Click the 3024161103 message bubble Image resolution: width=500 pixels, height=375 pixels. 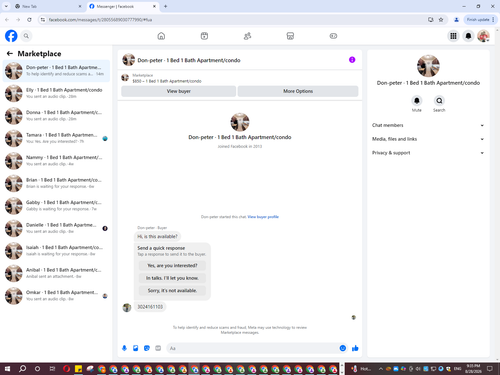pyautogui.click(x=150, y=307)
